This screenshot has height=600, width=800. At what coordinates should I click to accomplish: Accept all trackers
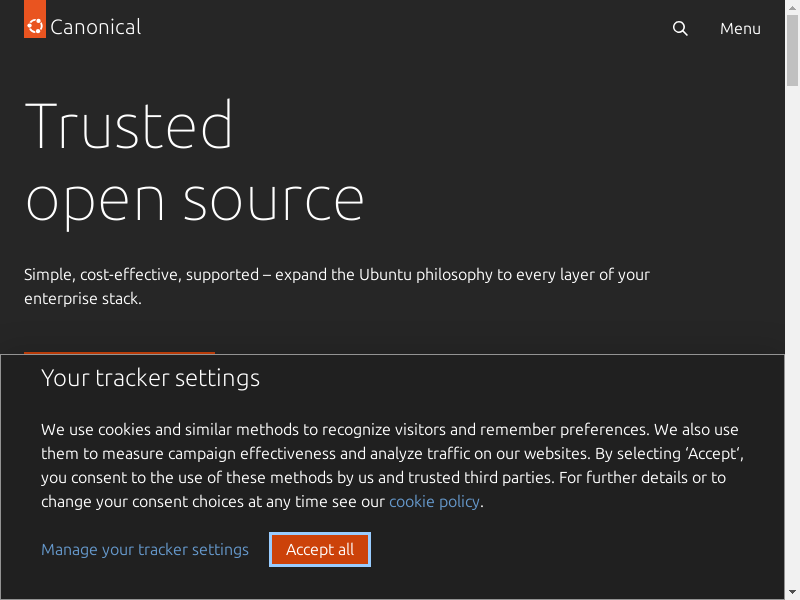click(320, 549)
